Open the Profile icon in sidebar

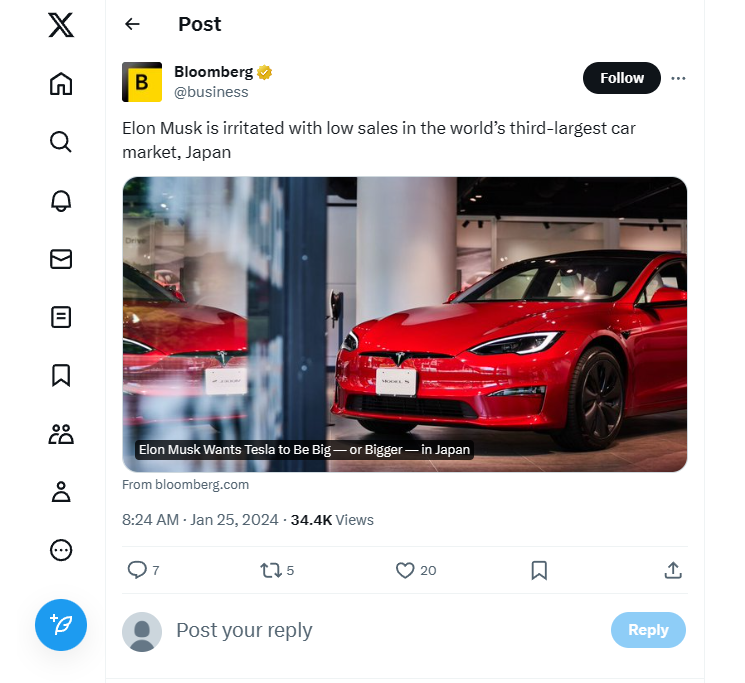[61, 492]
